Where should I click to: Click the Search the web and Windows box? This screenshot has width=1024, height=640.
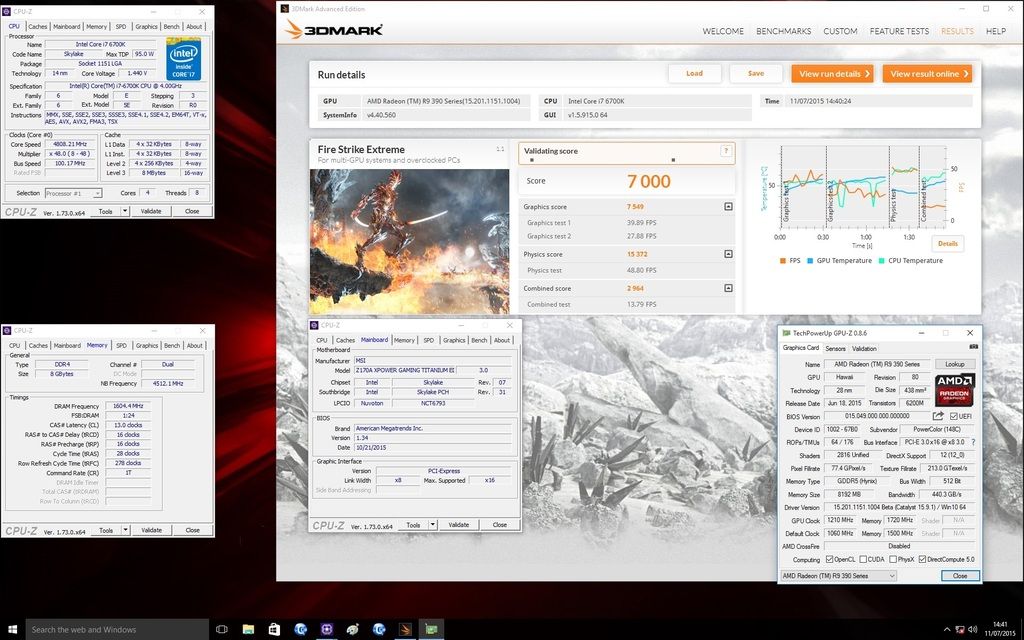click(x=110, y=629)
